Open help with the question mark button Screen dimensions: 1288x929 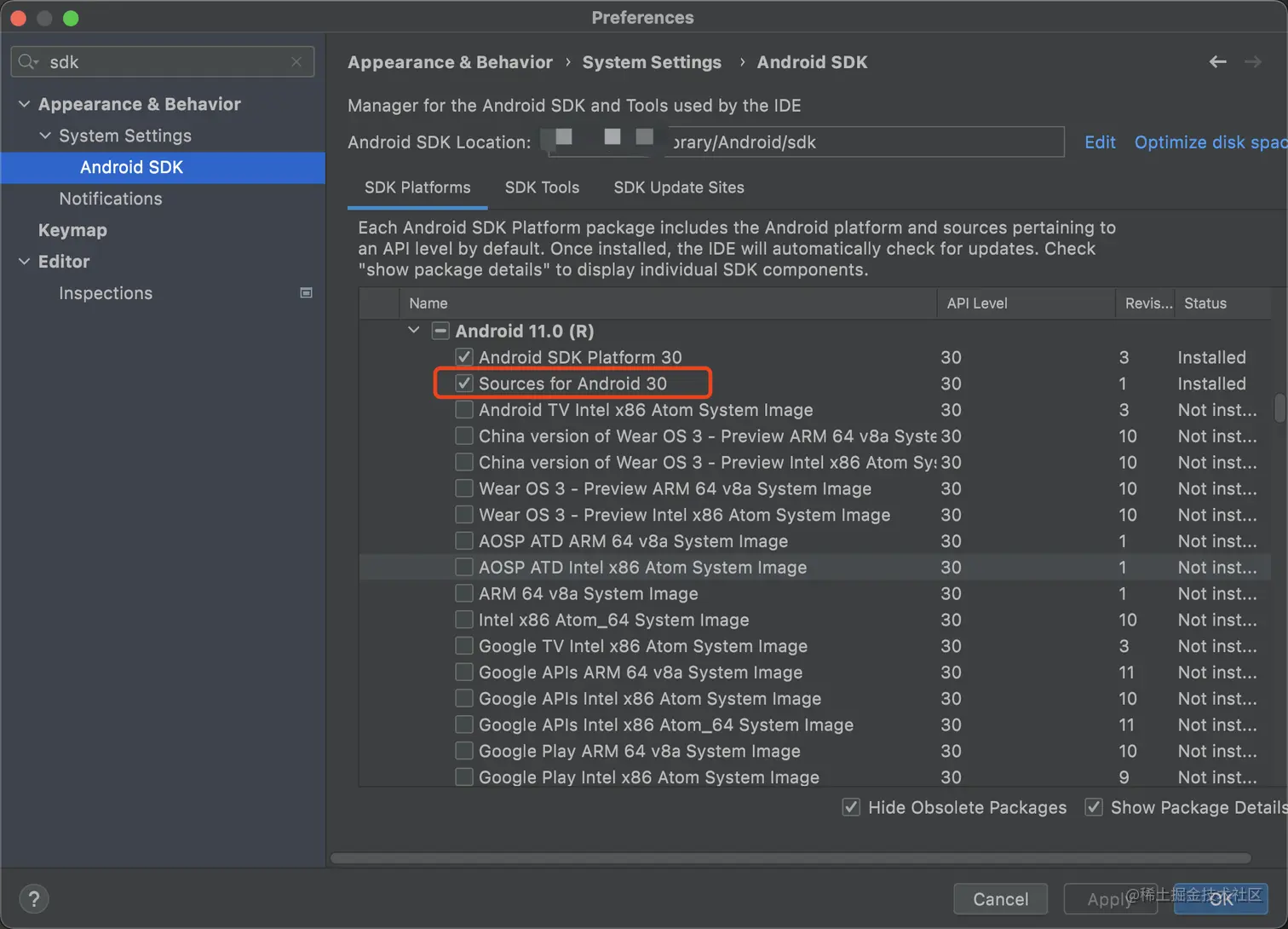34,898
